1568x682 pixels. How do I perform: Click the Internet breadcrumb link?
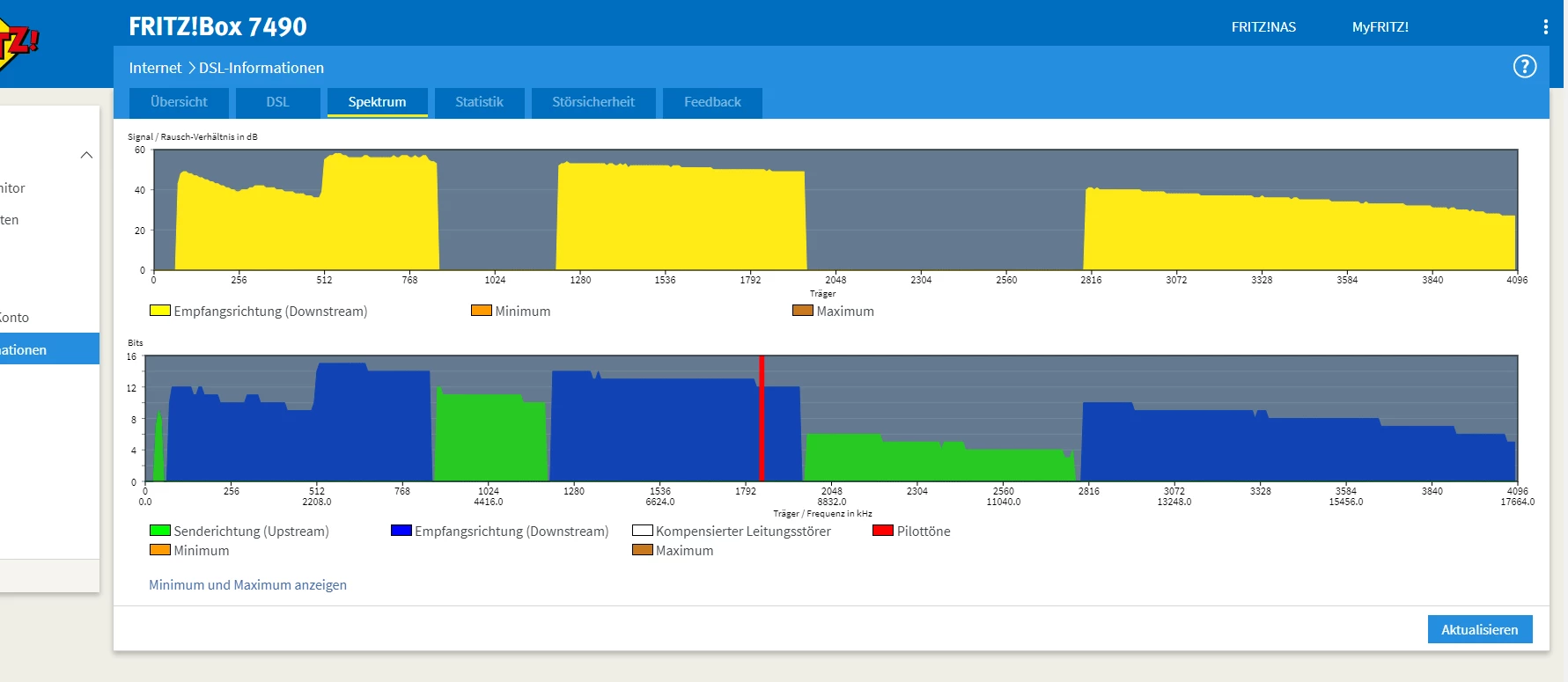pyautogui.click(x=155, y=68)
